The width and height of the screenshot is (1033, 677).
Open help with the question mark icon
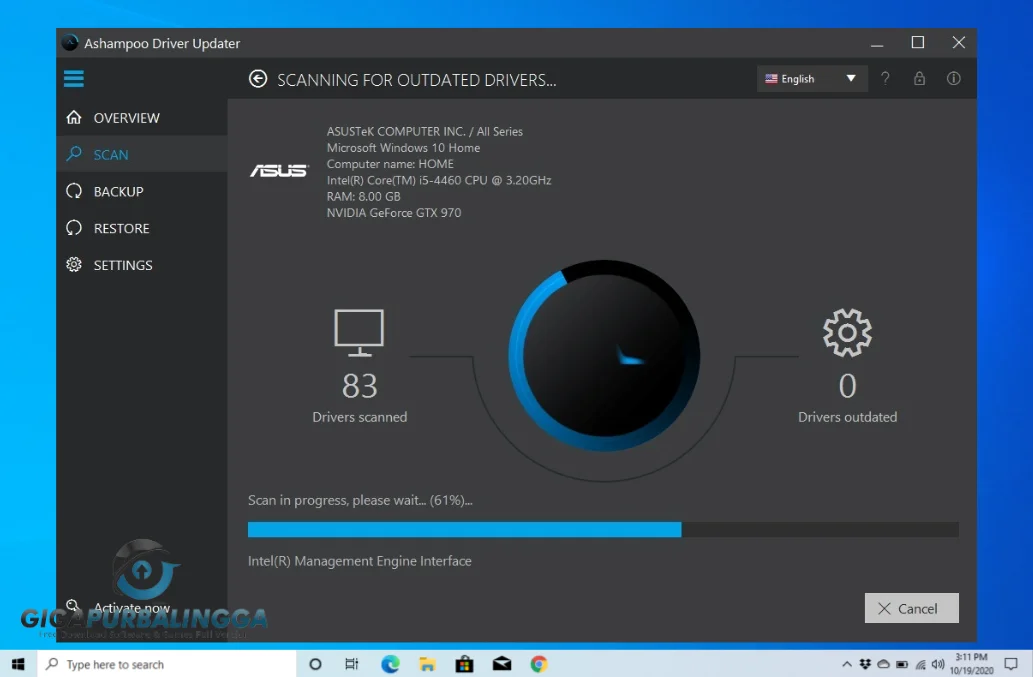(x=885, y=79)
